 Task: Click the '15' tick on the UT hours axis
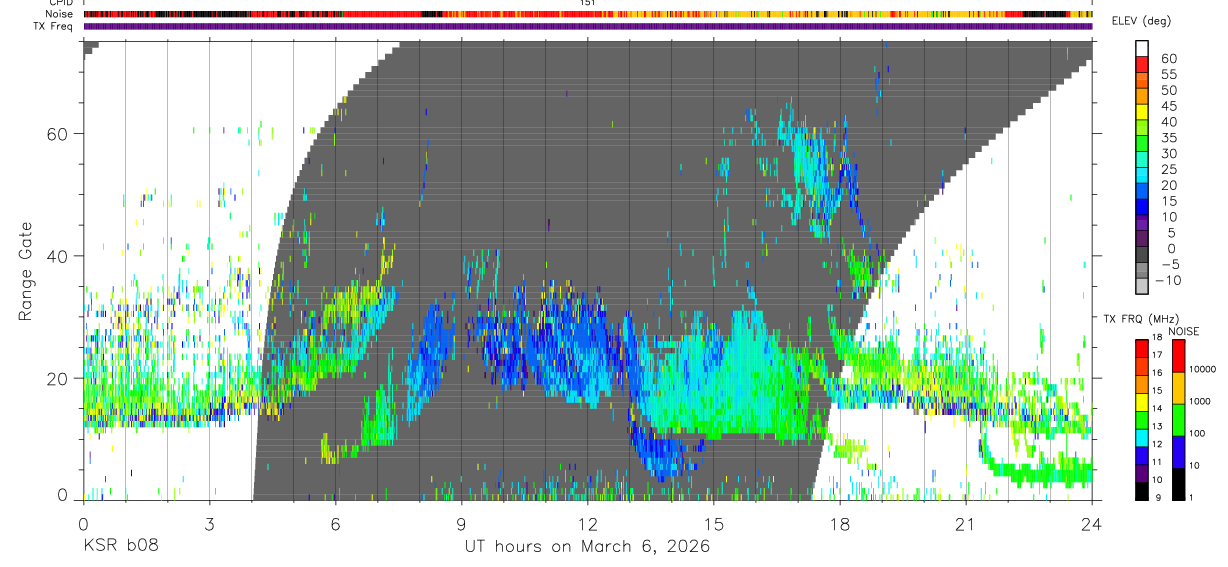tap(713, 524)
